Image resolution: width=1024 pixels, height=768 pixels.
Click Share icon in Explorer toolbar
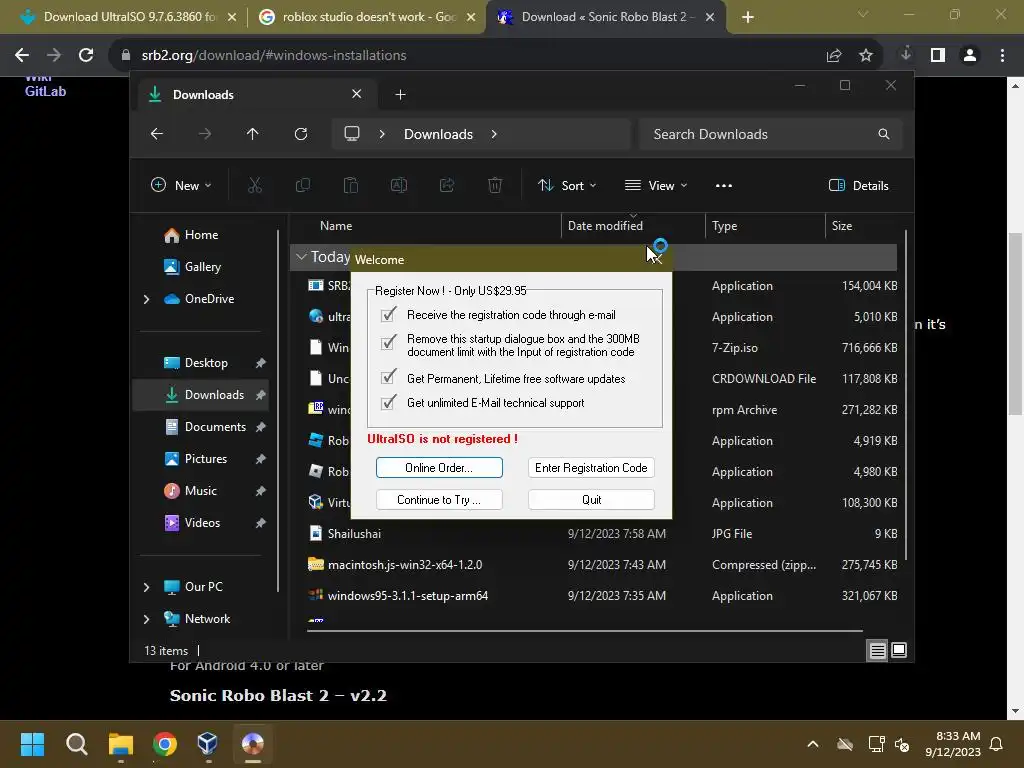(x=447, y=185)
